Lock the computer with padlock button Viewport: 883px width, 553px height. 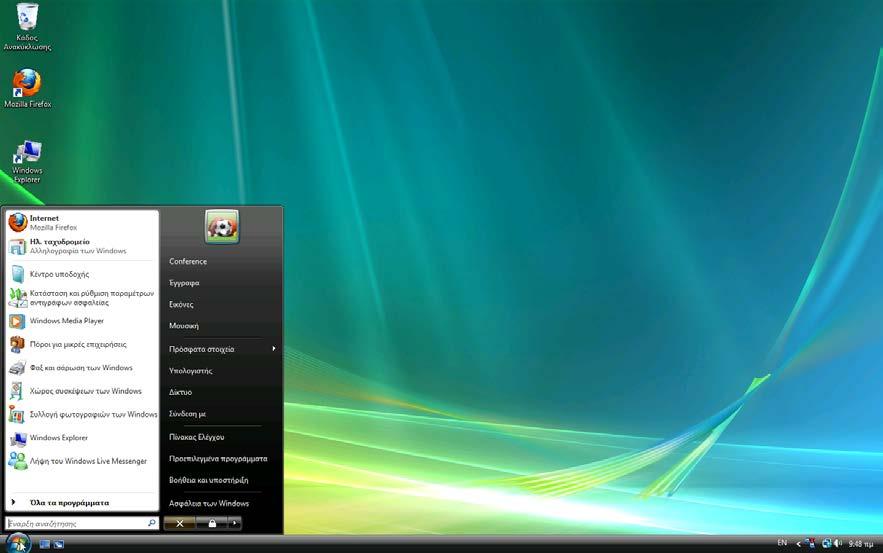coord(212,524)
